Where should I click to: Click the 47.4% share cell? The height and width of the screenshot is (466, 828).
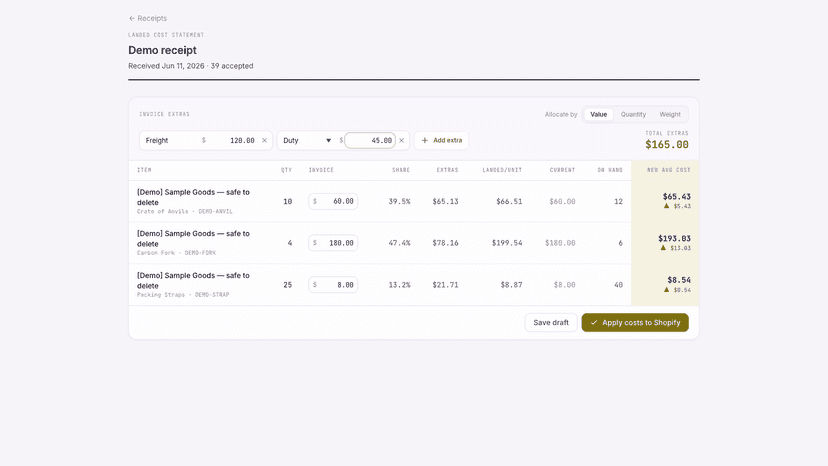tap(399, 243)
